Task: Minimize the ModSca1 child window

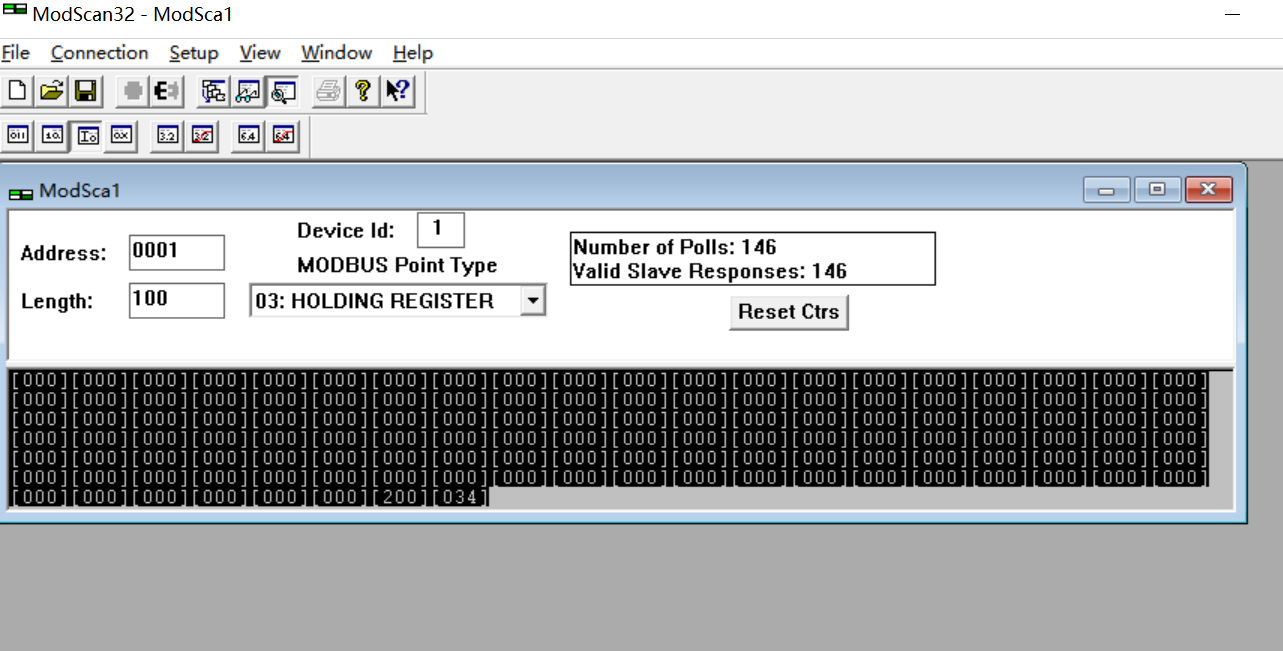Action: pyautogui.click(x=1107, y=189)
